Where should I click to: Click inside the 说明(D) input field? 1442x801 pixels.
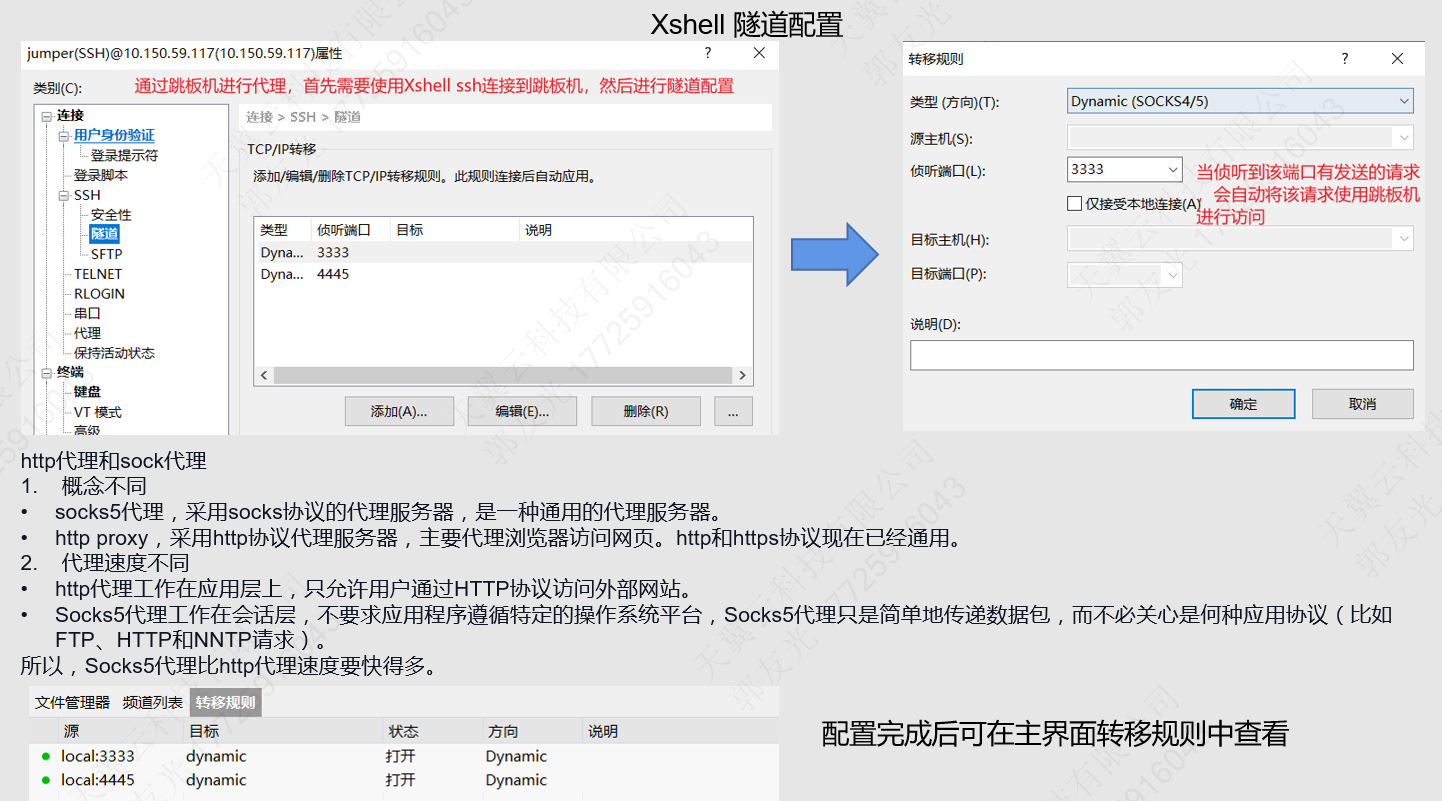pos(1161,354)
